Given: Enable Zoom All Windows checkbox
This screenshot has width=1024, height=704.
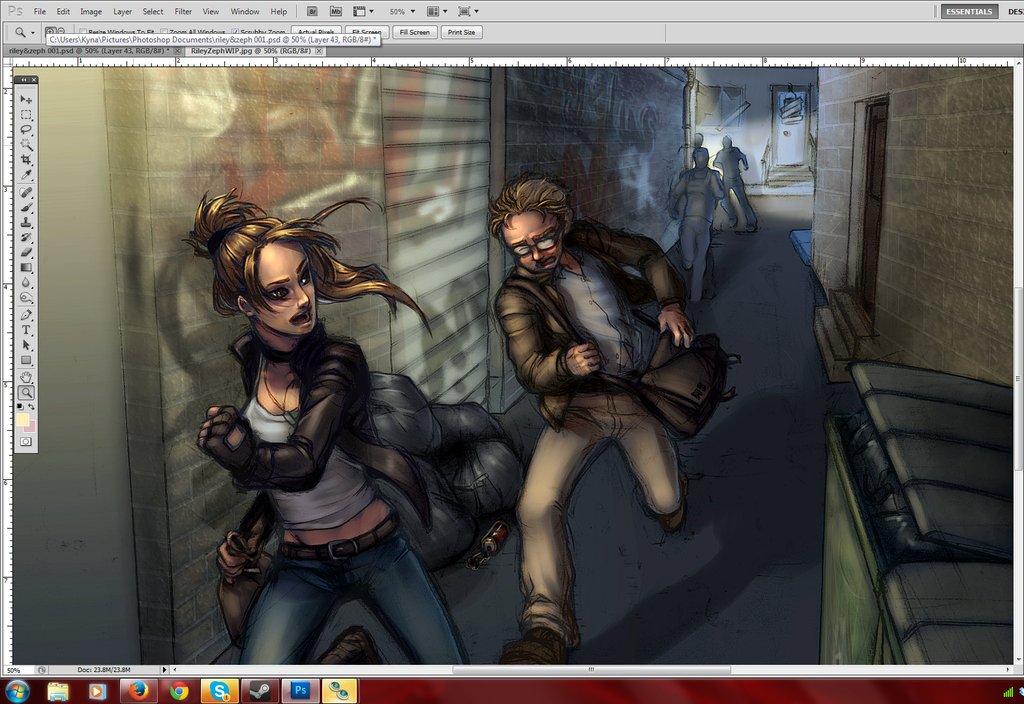Looking at the screenshot, I should point(165,32).
